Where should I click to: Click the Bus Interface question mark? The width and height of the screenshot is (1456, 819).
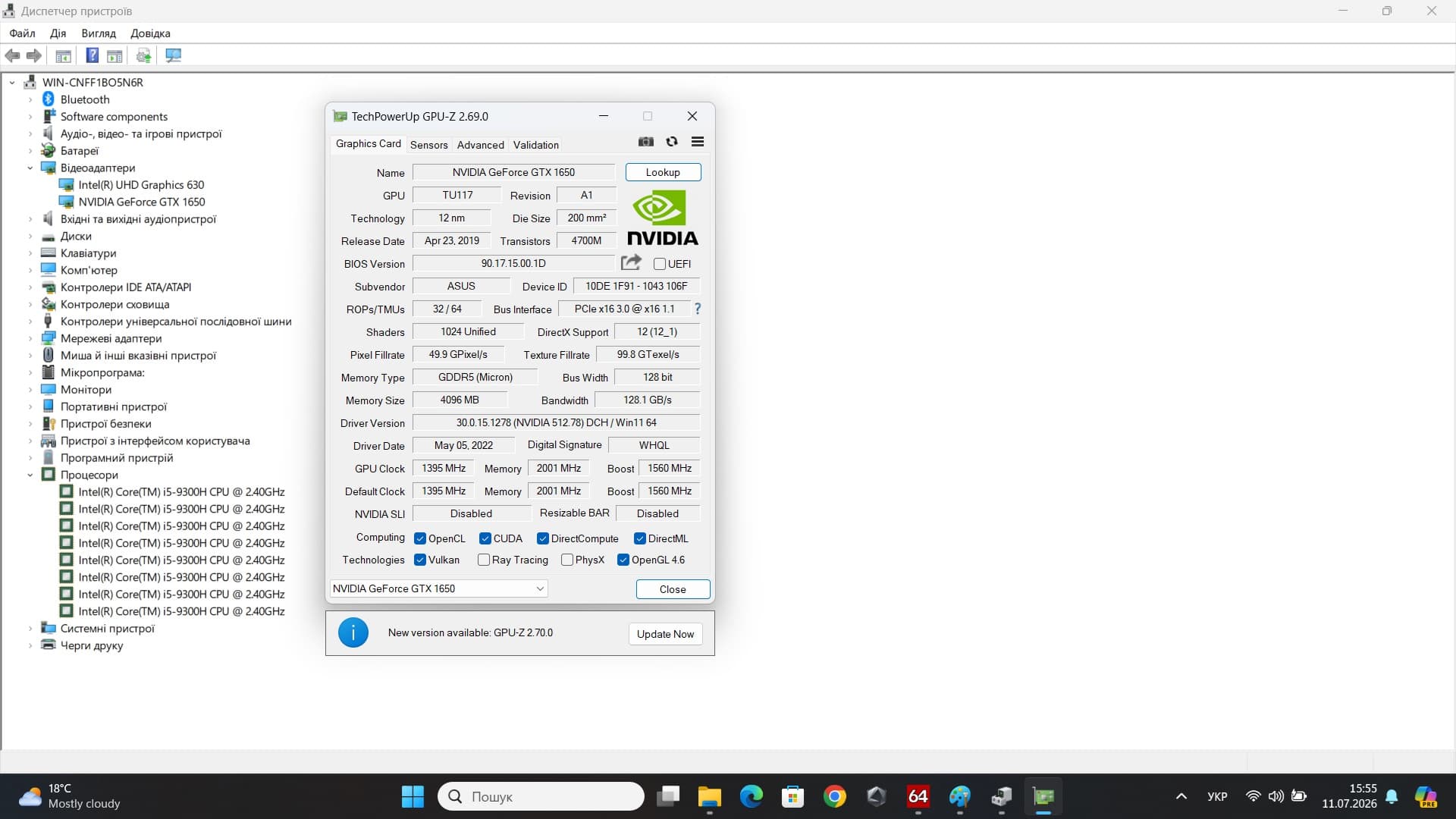pyautogui.click(x=698, y=309)
